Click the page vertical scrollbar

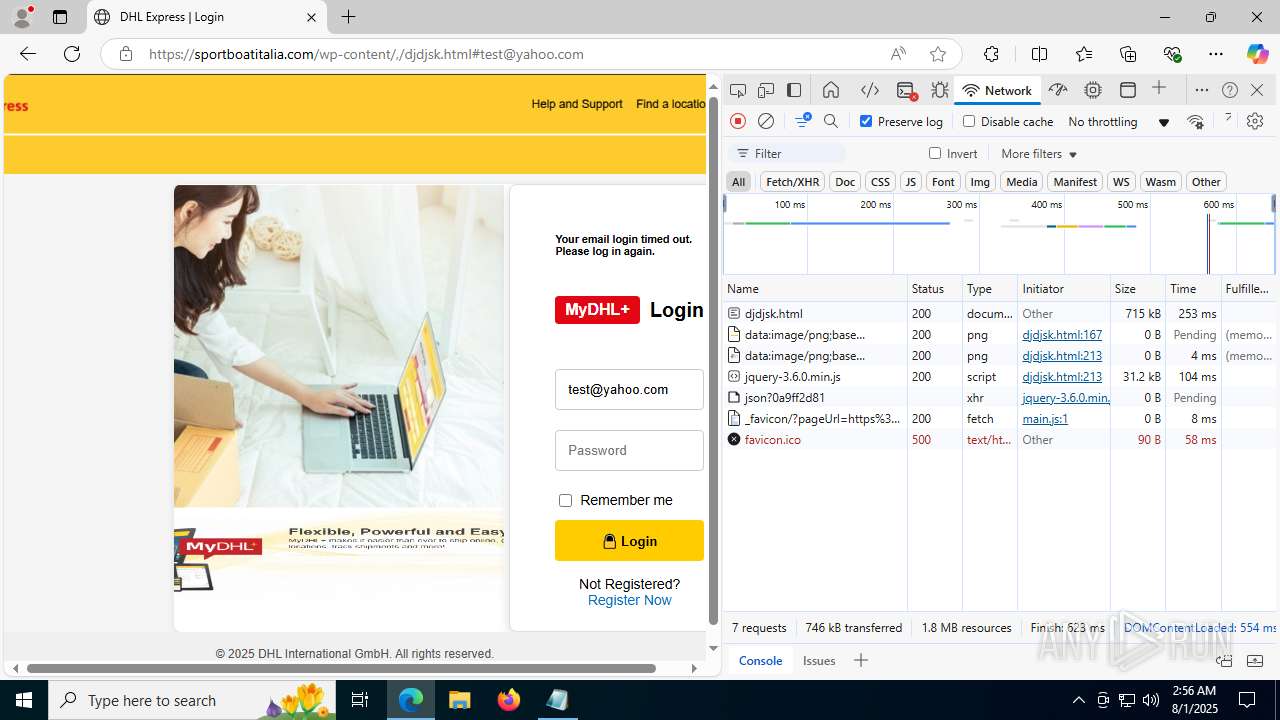[x=713, y=360]
